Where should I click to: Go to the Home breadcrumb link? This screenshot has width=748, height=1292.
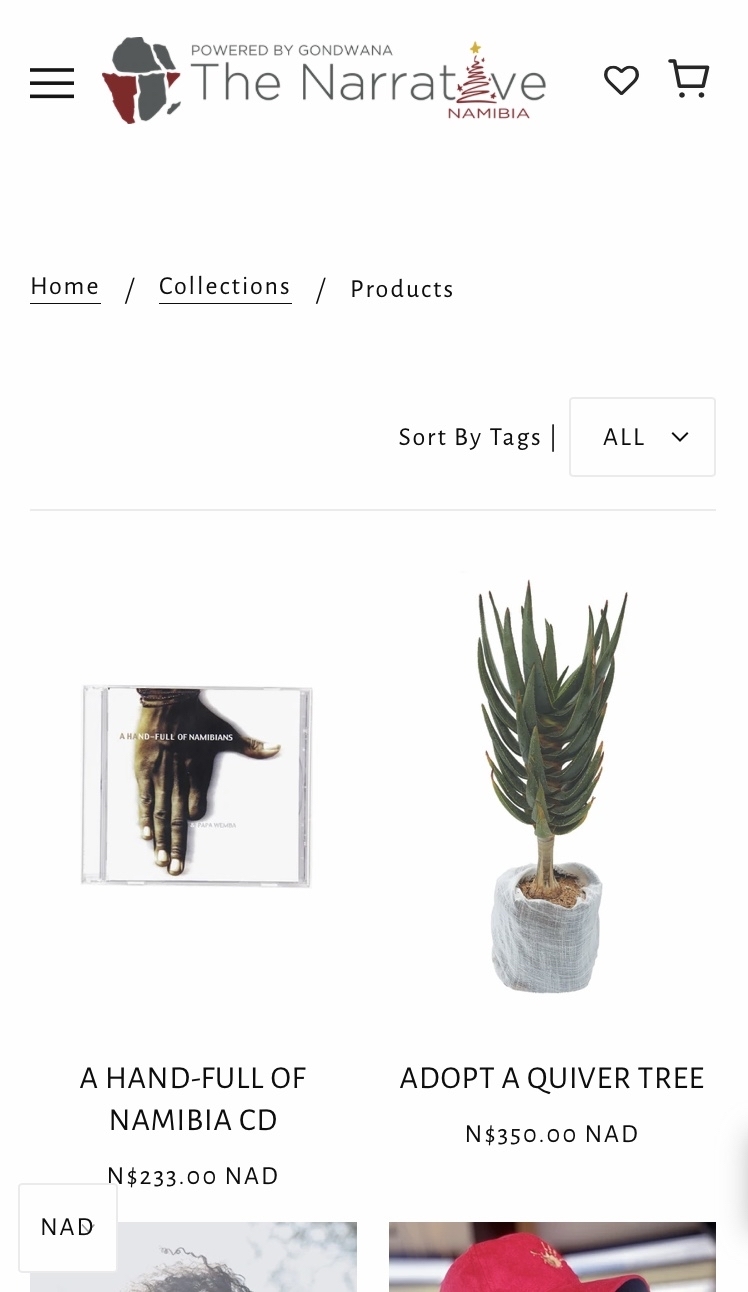(x=65, y=287)
